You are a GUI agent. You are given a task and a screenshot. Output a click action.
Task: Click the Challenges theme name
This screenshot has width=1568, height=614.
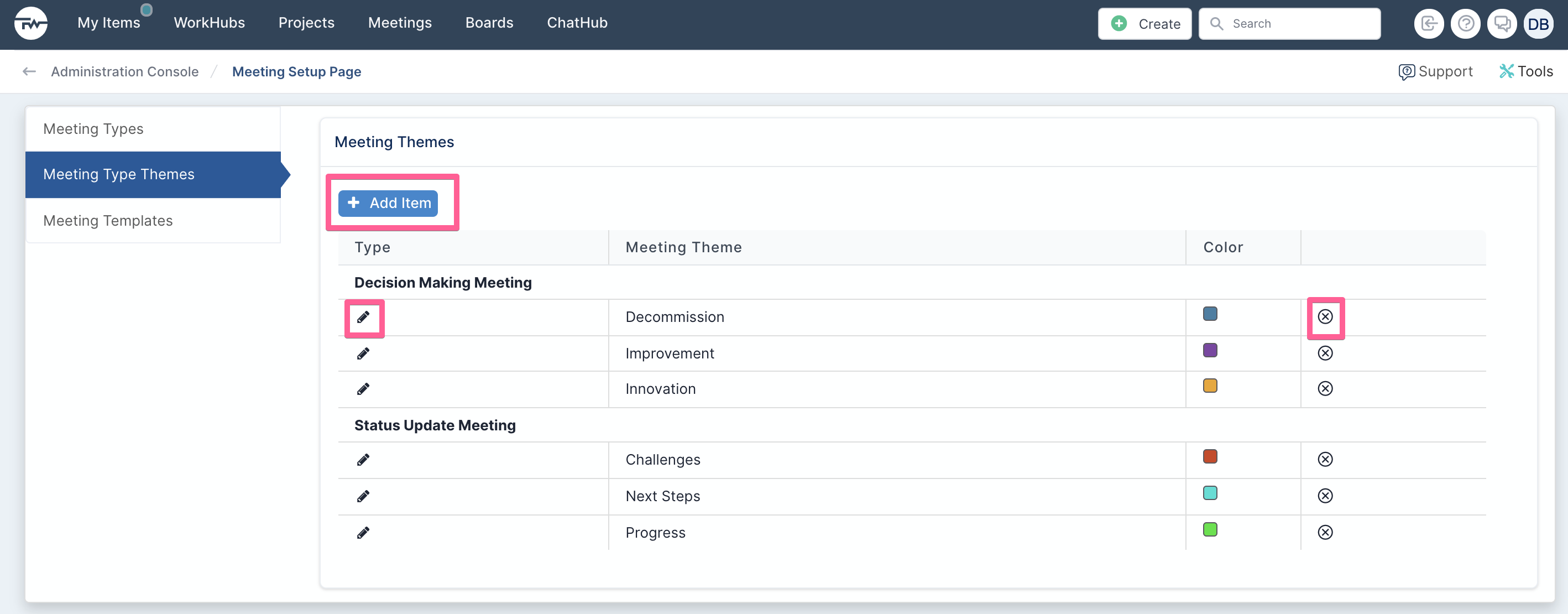[663, 460]
